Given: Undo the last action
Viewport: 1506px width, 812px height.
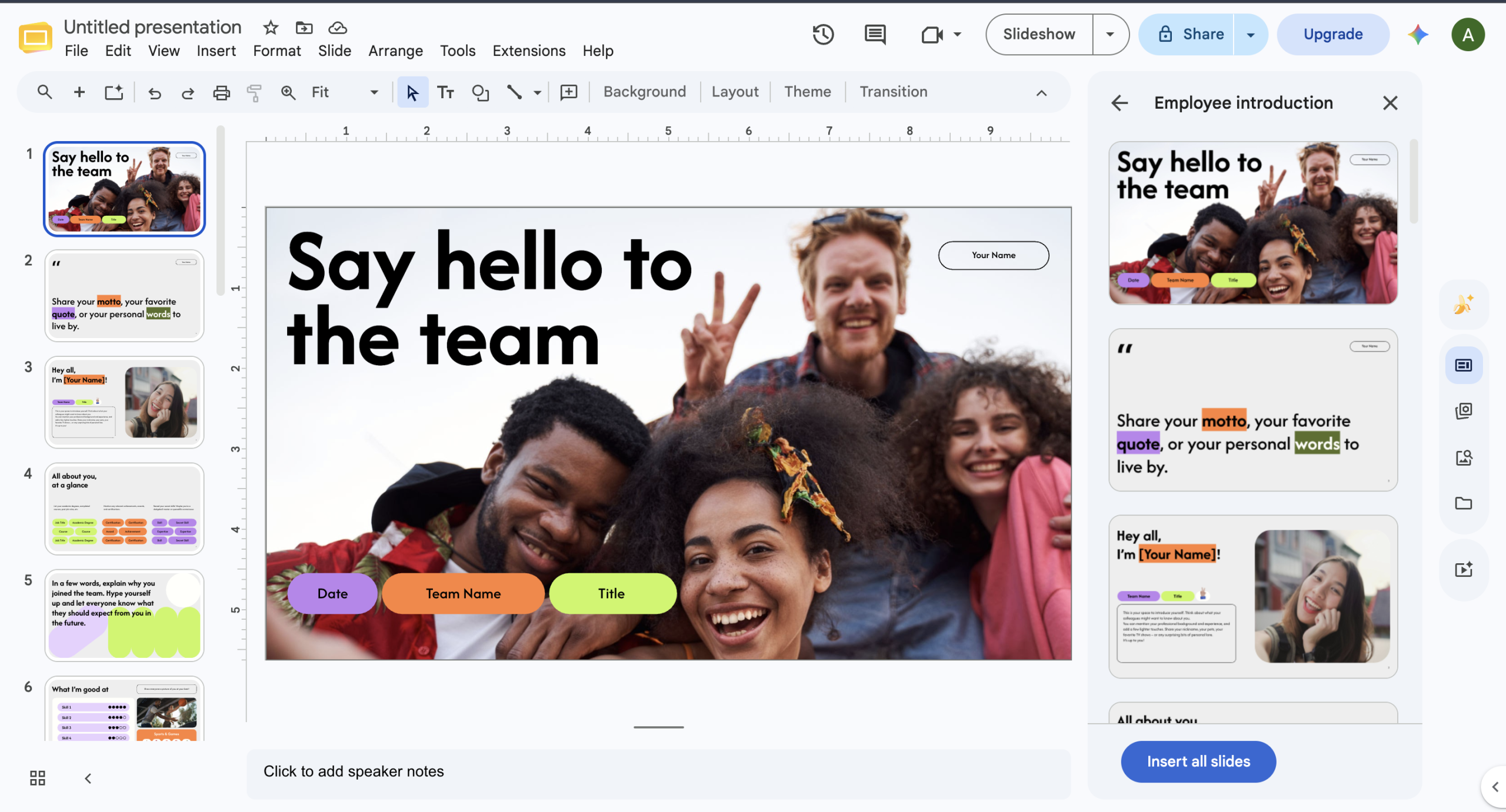Looking at the screenshot, I should 155,92.
